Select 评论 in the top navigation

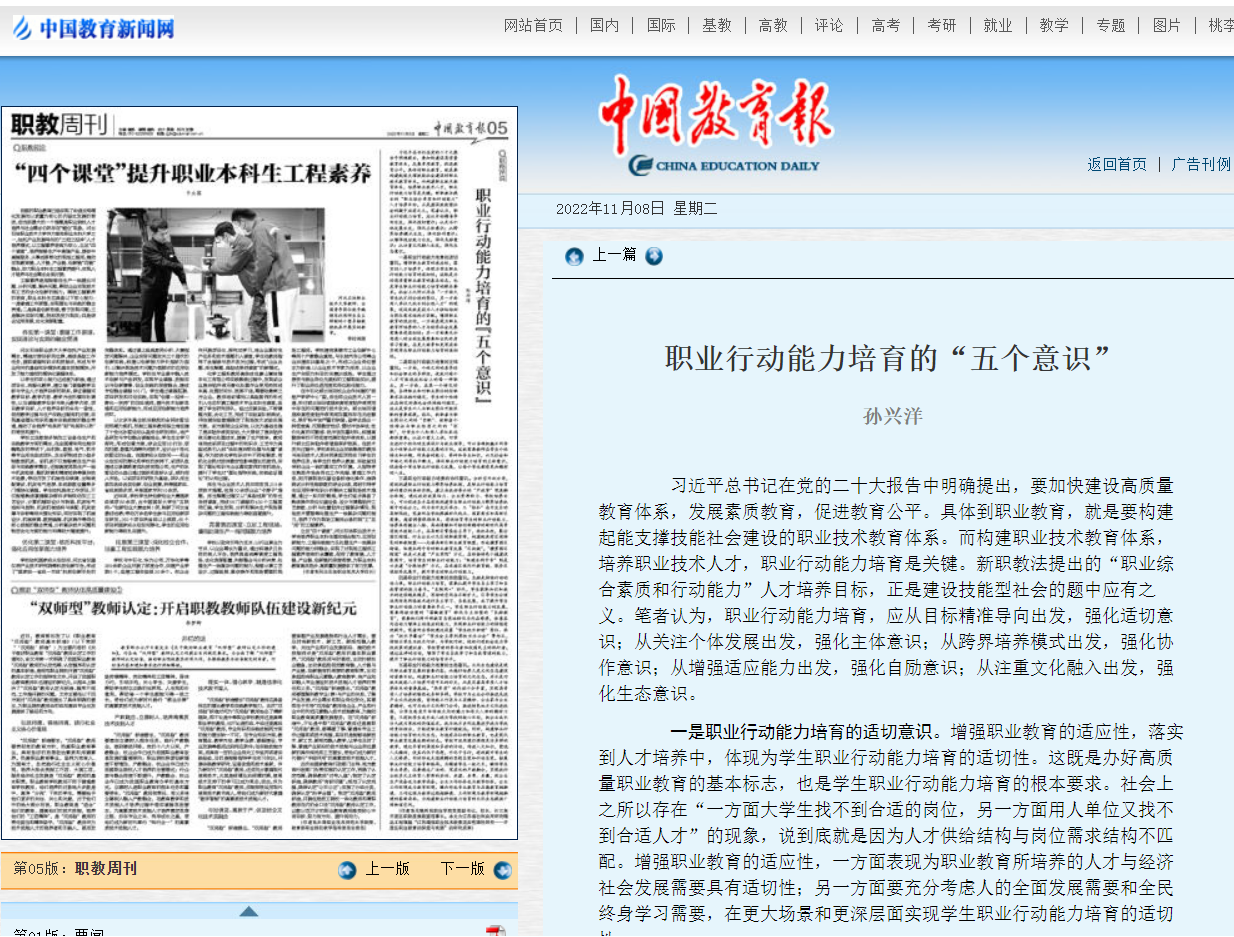click(x=829, y=26)
